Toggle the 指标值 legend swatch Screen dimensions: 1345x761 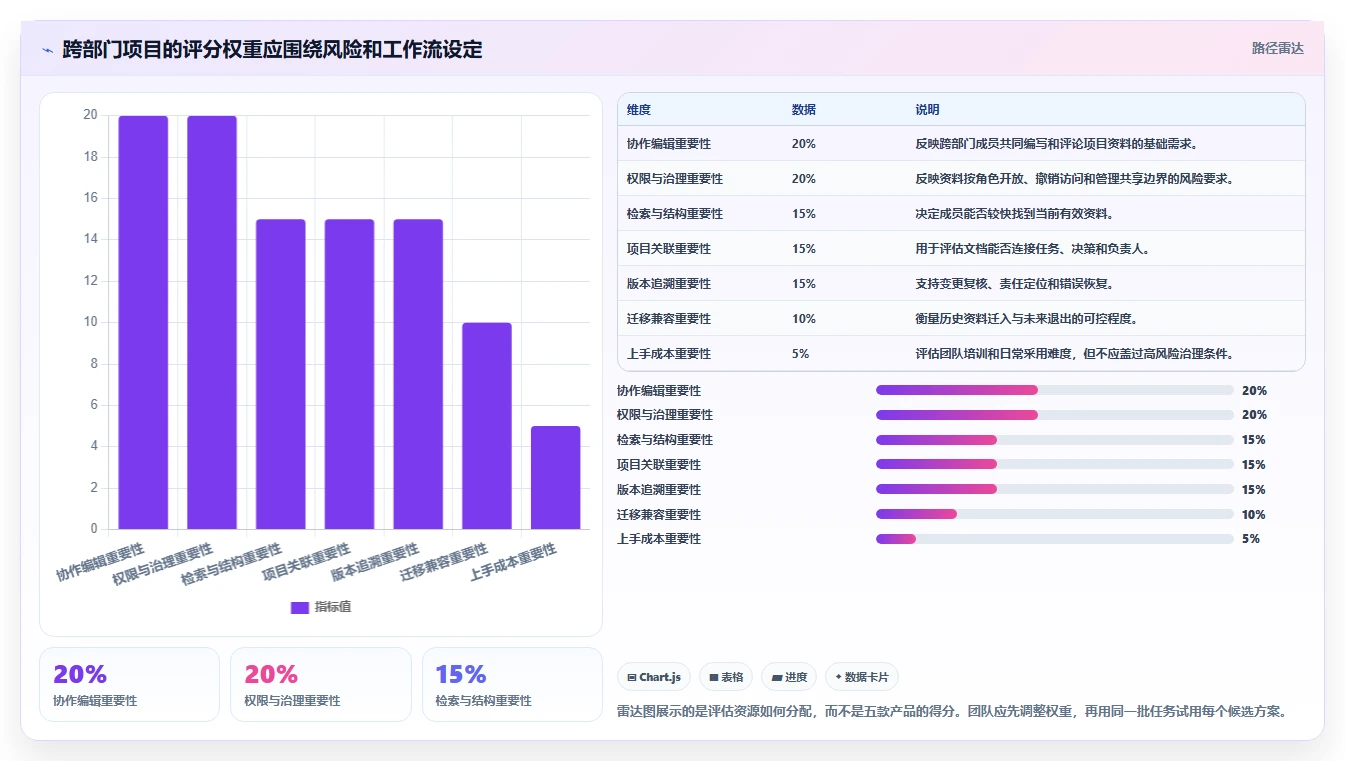pyautogui.click(x=300, y=607)
